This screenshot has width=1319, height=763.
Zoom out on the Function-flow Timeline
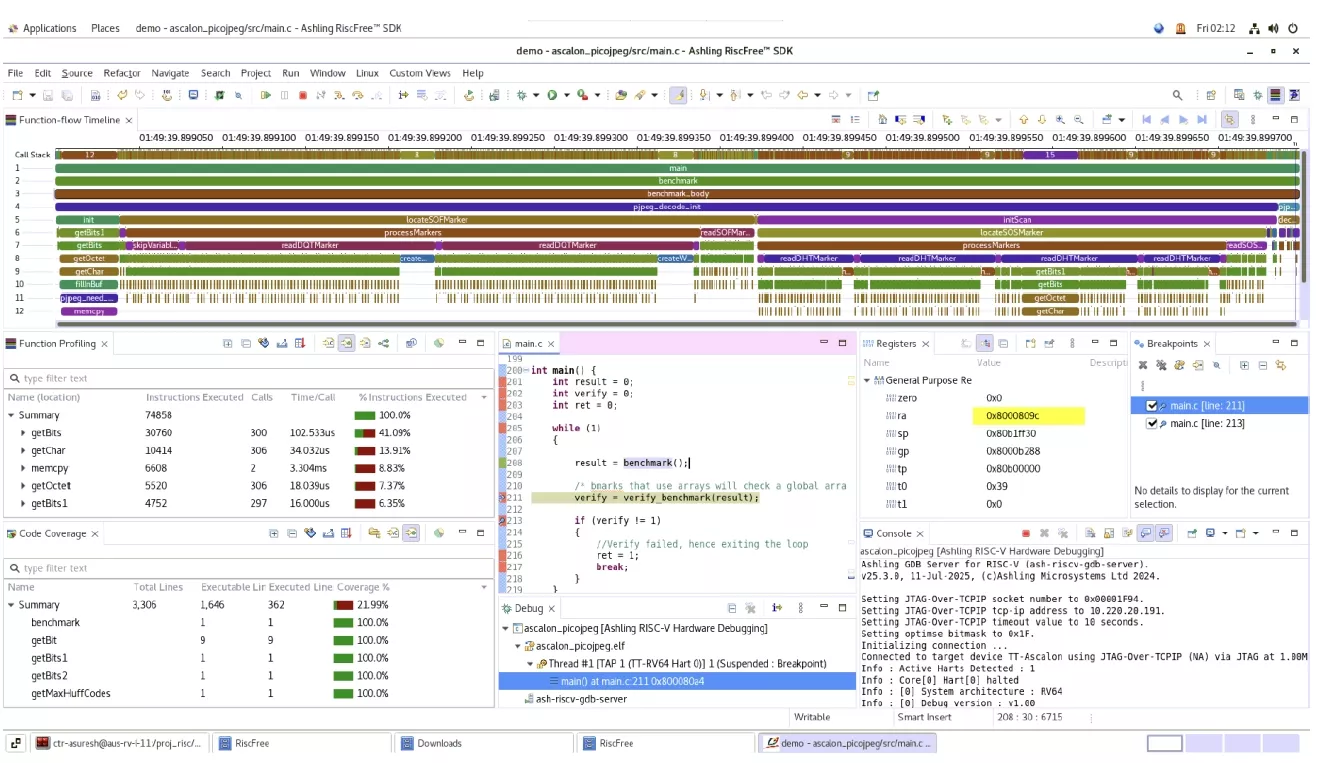click(1078, 119)
